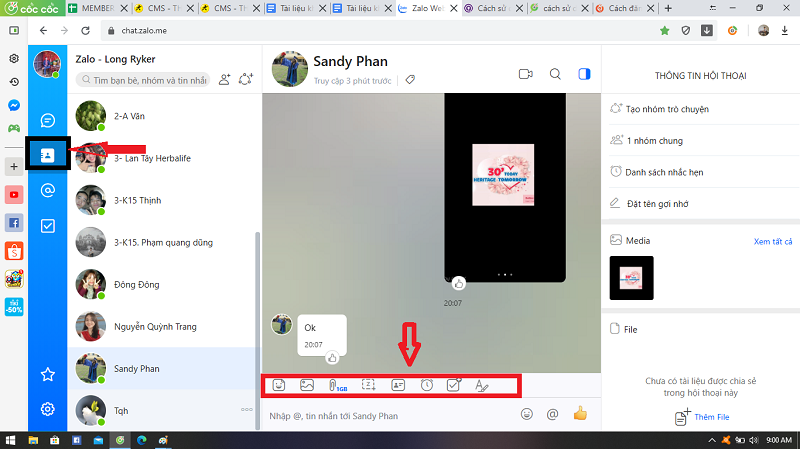Screen dimensions: 800x449
Task: Open the chat with 3-K15 Thịnh
Action: tap(163, 201)
